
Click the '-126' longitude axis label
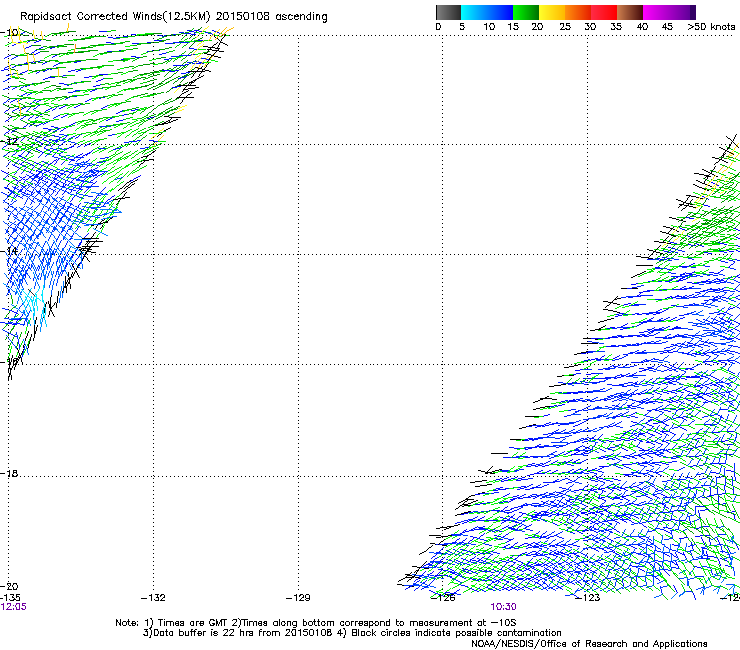pyautogui.click(x=443, y=598)
